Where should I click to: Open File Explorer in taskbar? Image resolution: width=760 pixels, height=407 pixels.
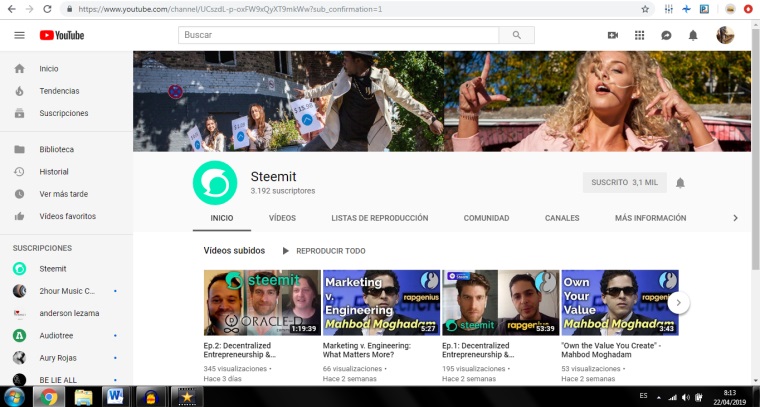83,397
